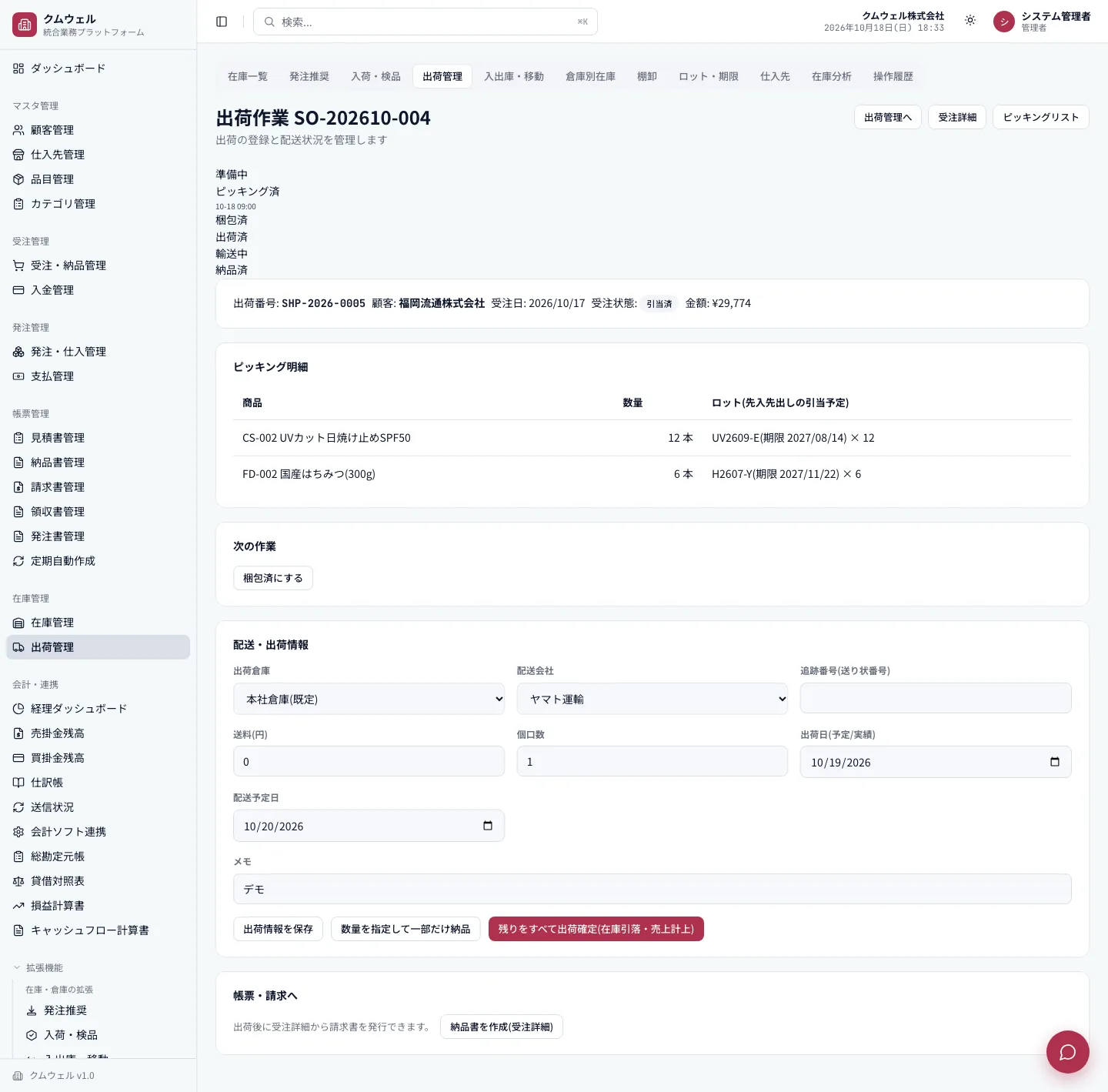This screenshot has height=1092, width=1108.
Task: Open the chat bubble button
Action: [x=1067, y=1051]
